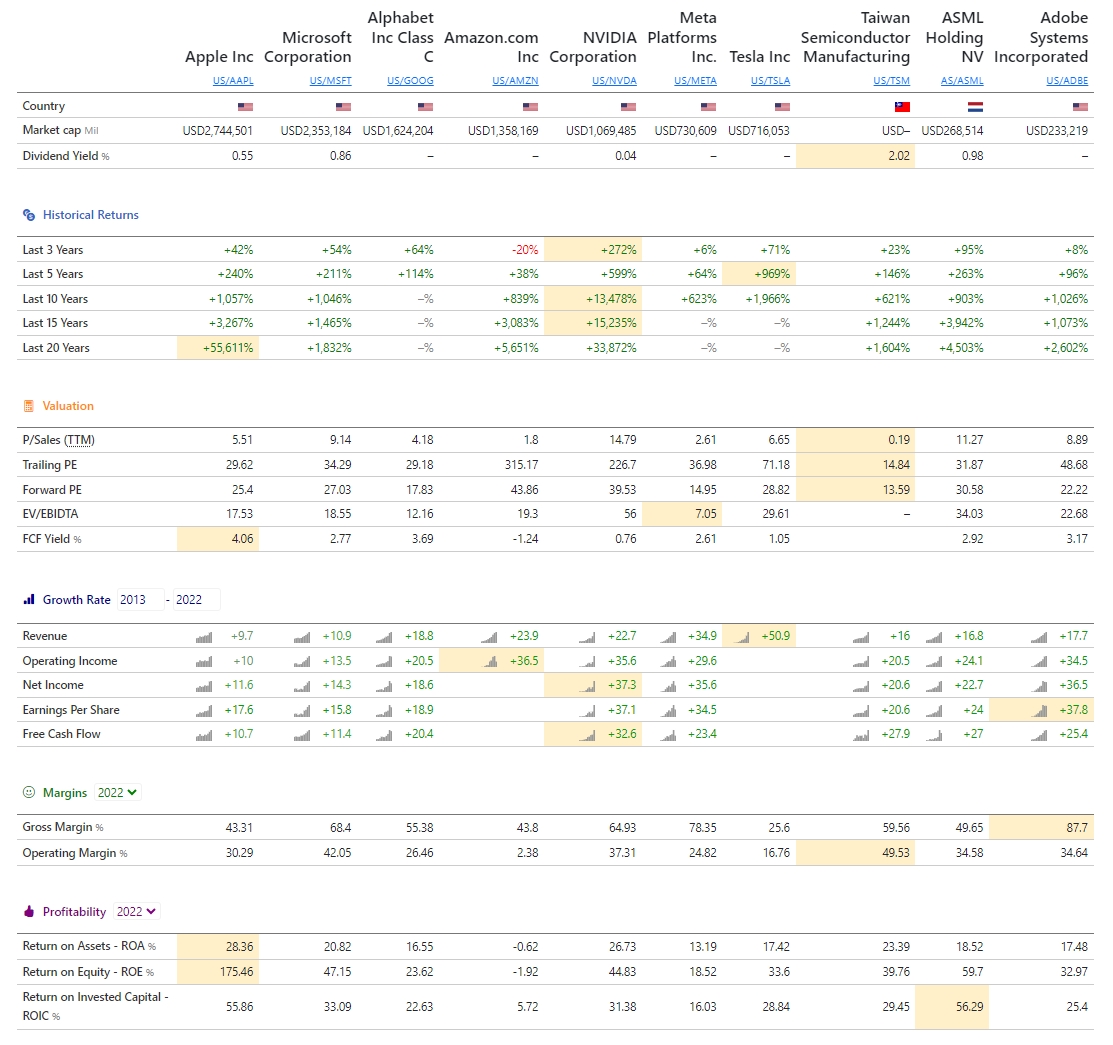Click the Growth Rate end year 2022 field
The image size is (1113, 1045).
point(195,600)
